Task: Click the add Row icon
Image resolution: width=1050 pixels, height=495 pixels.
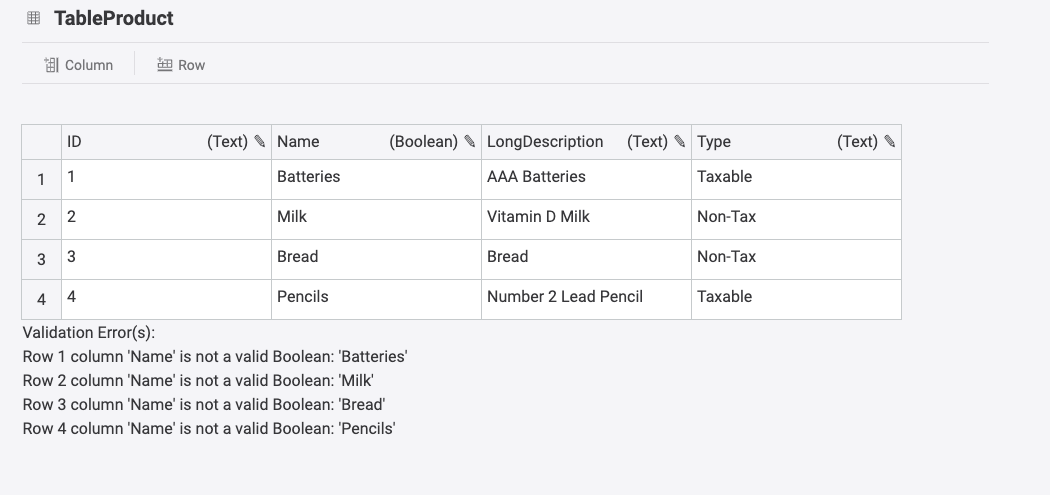Action: (165, 65)
